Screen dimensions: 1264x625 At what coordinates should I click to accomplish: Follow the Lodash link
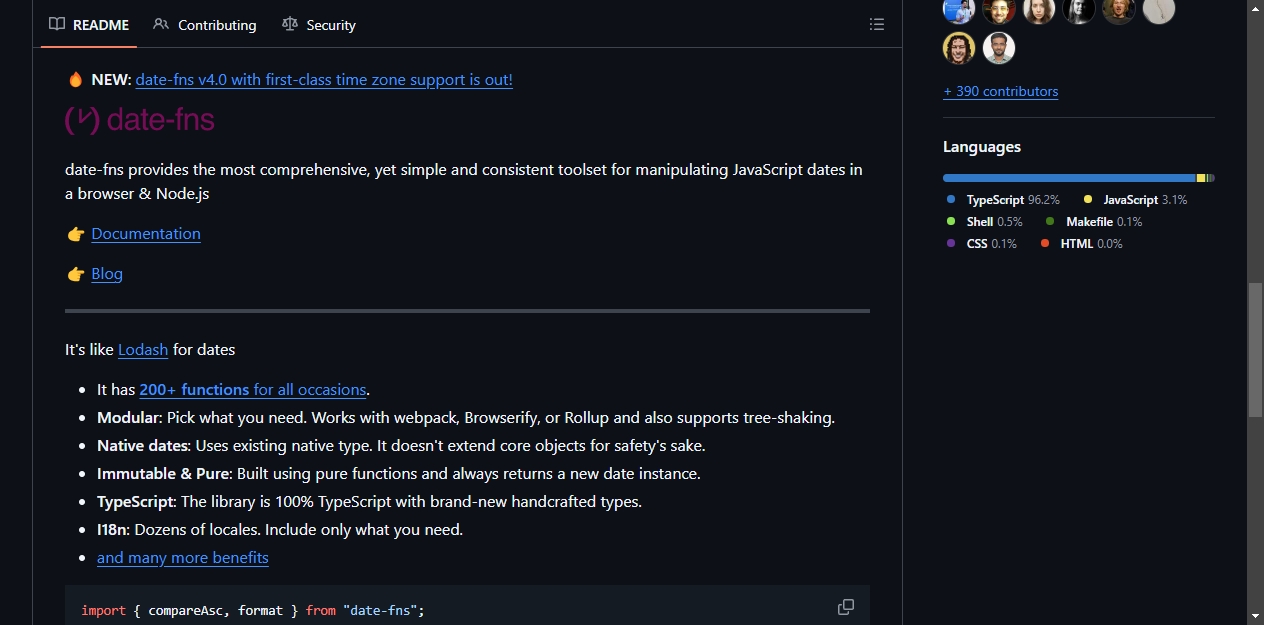click(143, 349)
